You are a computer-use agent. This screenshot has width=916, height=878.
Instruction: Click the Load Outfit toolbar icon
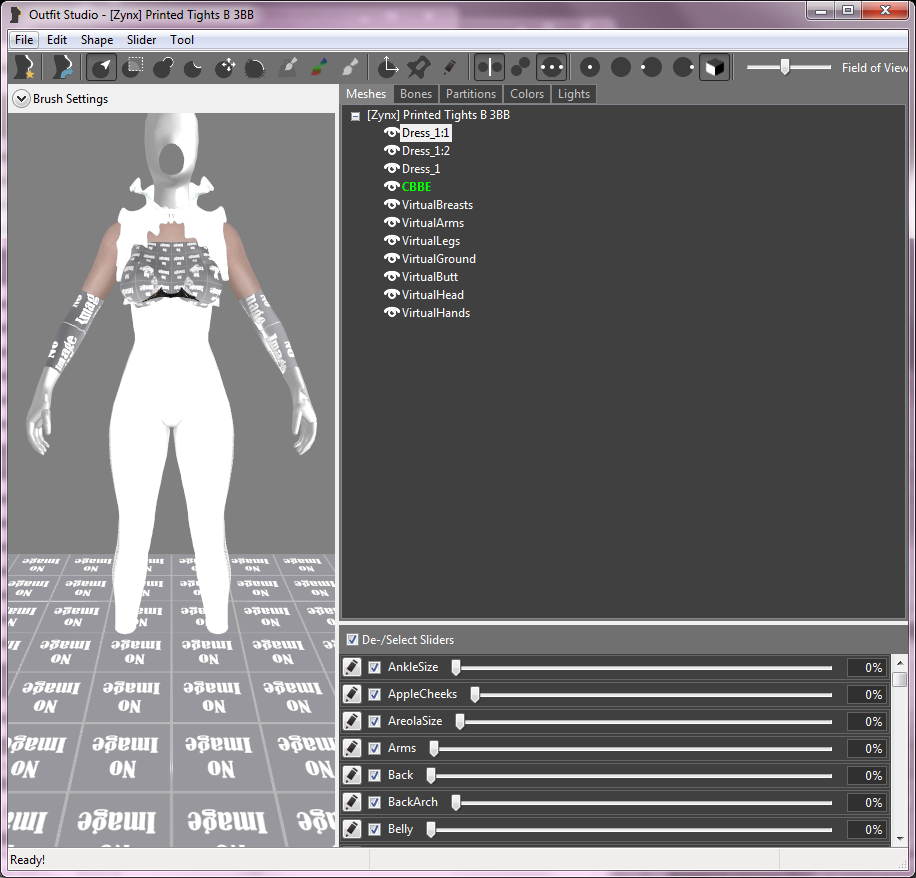point(62,67)
